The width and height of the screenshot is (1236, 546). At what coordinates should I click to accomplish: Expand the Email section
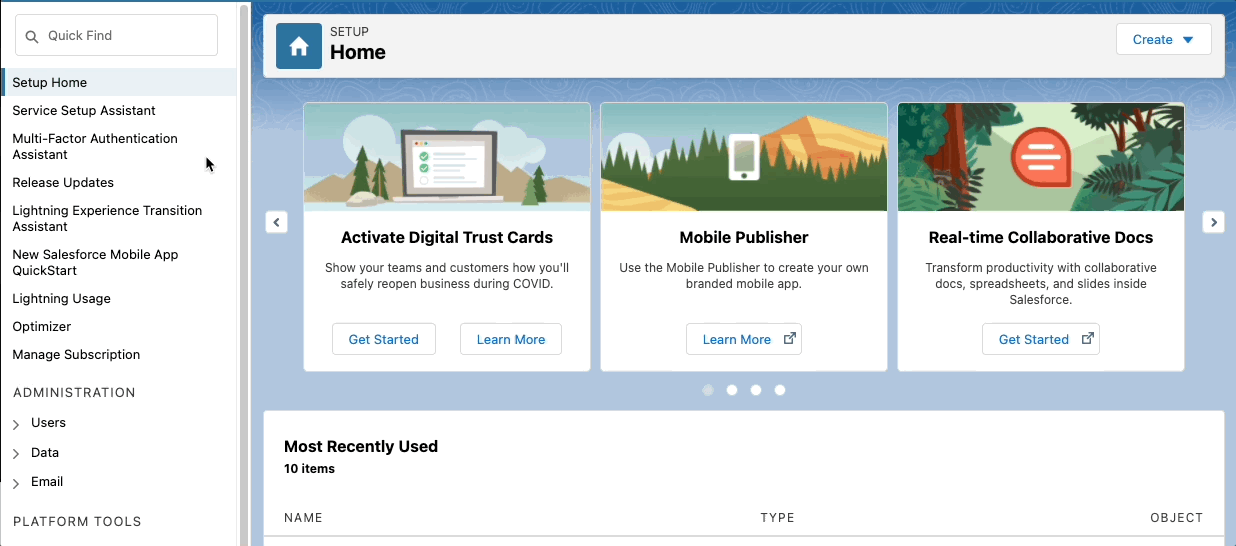click(16, 483)
